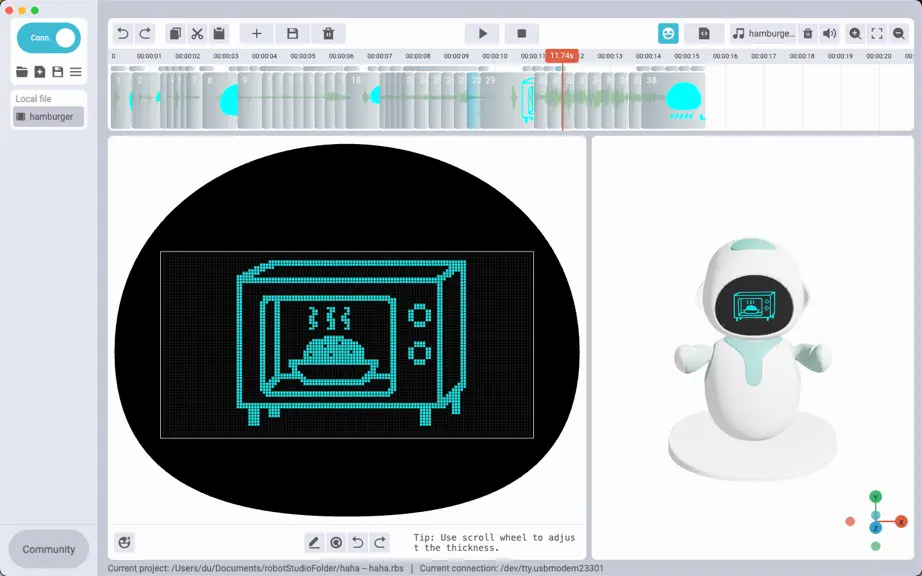Image resolution: width=922 pixels, height=576 pixels.
Task: Select timeline frame 8
Action: tap(220, 101)
